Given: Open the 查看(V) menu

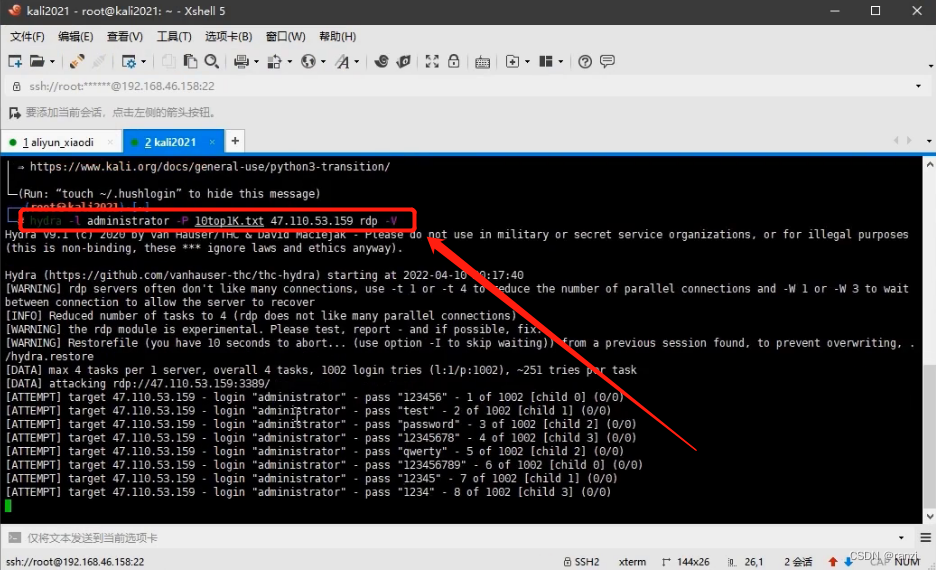Looking at the screenshot, I should pyautogui.click(x=124, y=36).
